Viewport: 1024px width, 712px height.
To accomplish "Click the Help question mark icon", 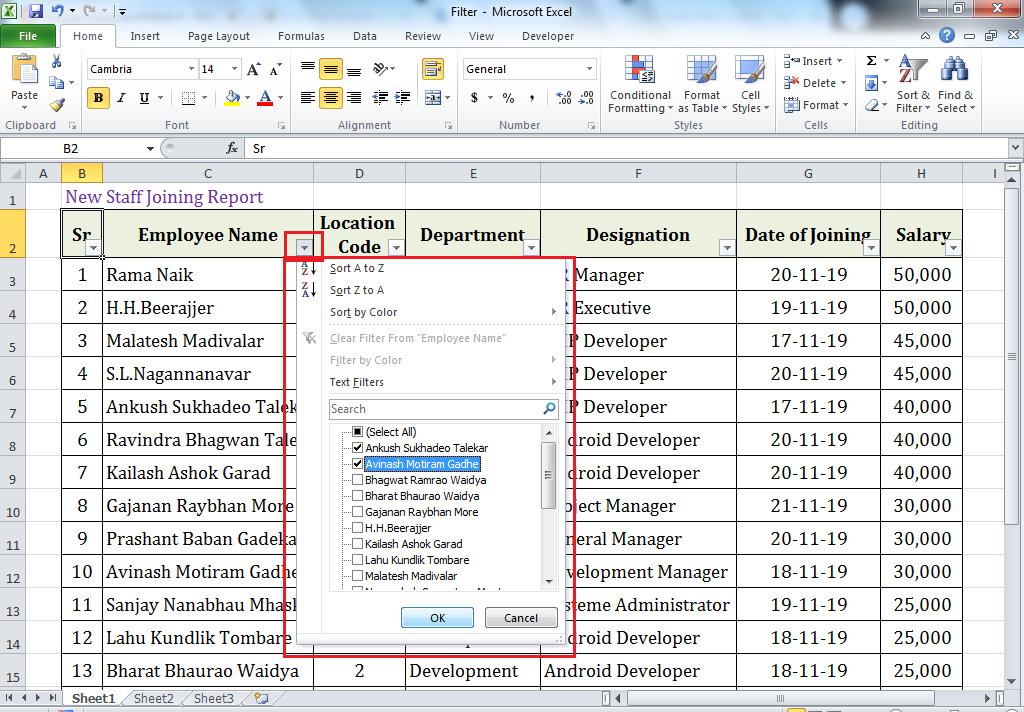I will [947, 36].
